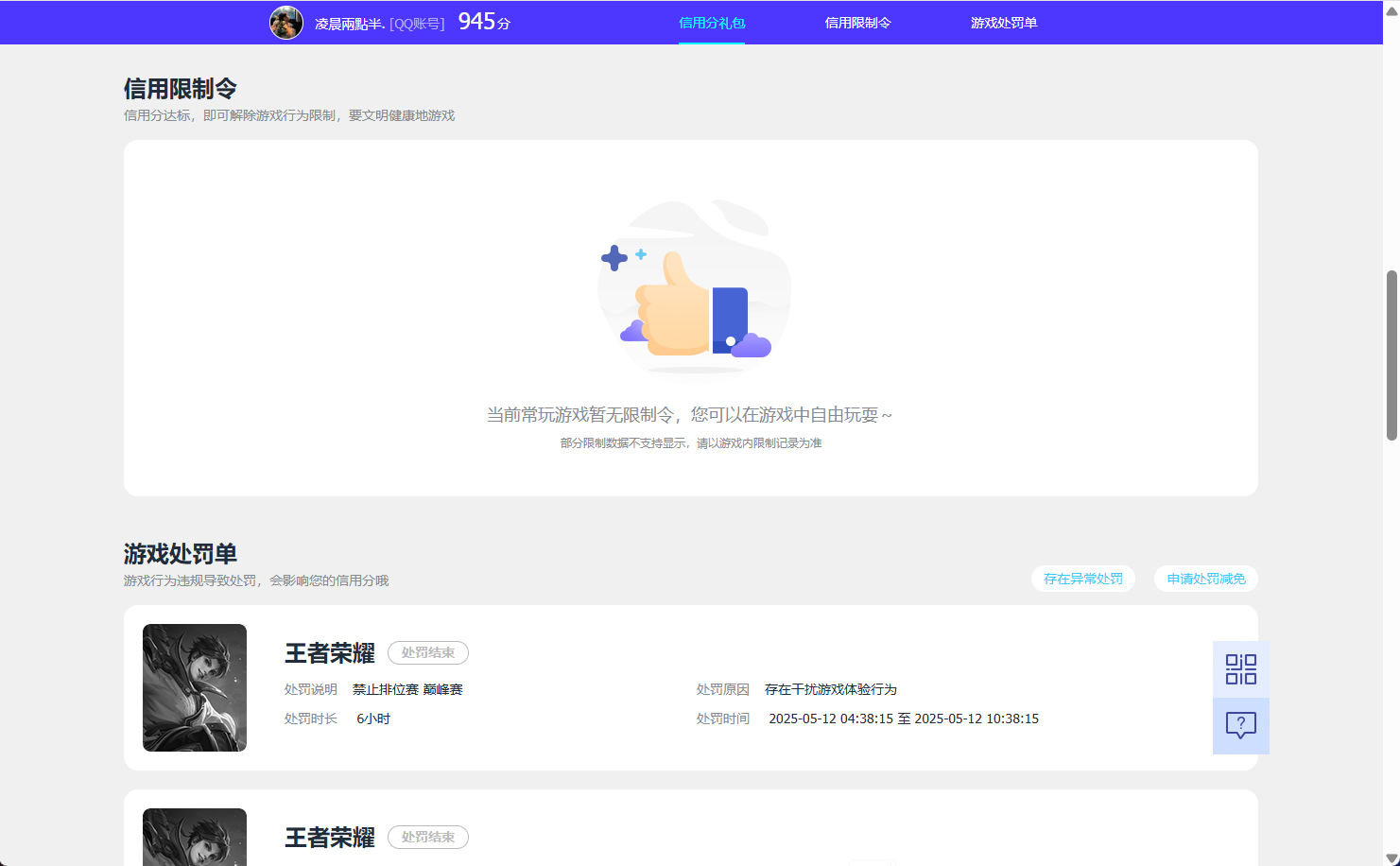Open the help question chat icon
1400x866 pixels.
(x=1240, y=726)
